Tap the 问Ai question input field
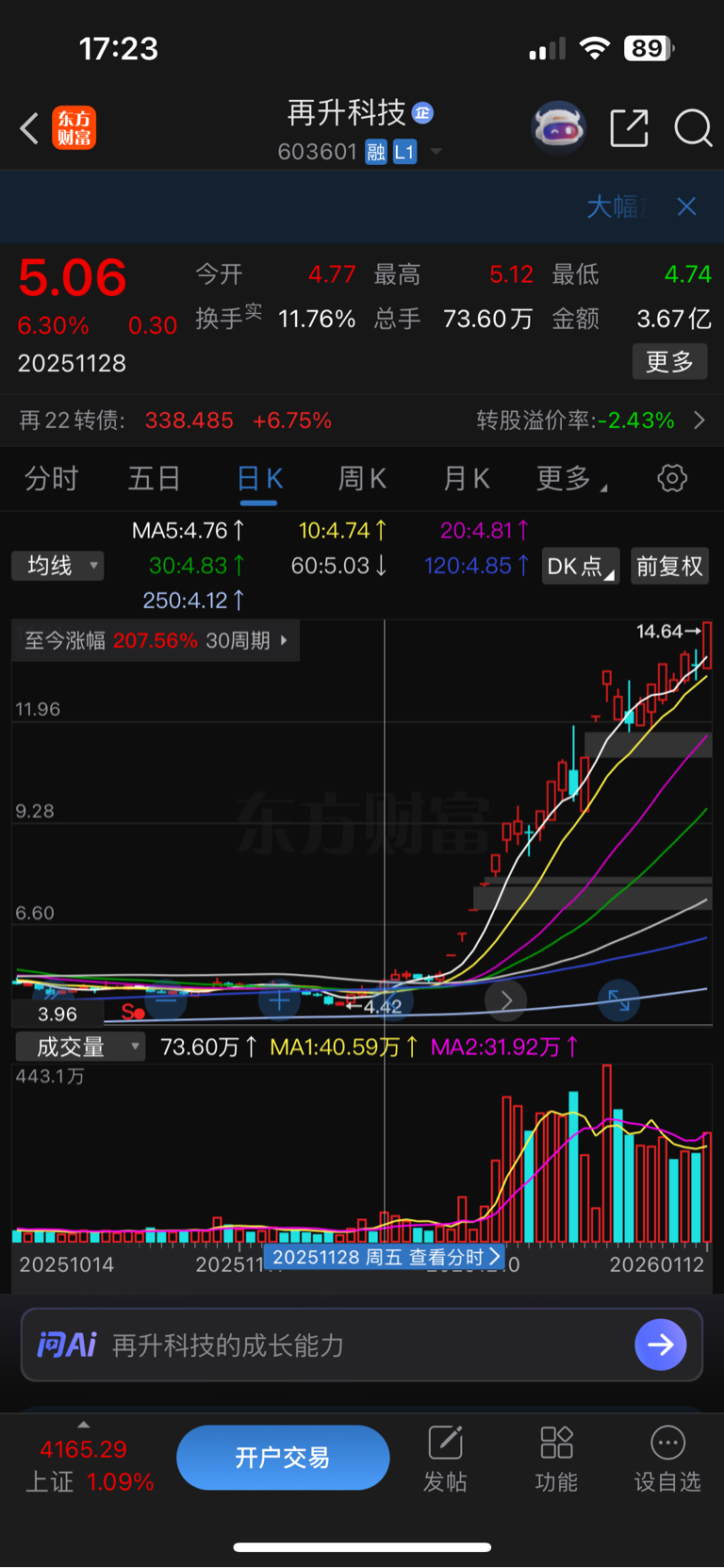724x1568 pixels. point(362,1345)
